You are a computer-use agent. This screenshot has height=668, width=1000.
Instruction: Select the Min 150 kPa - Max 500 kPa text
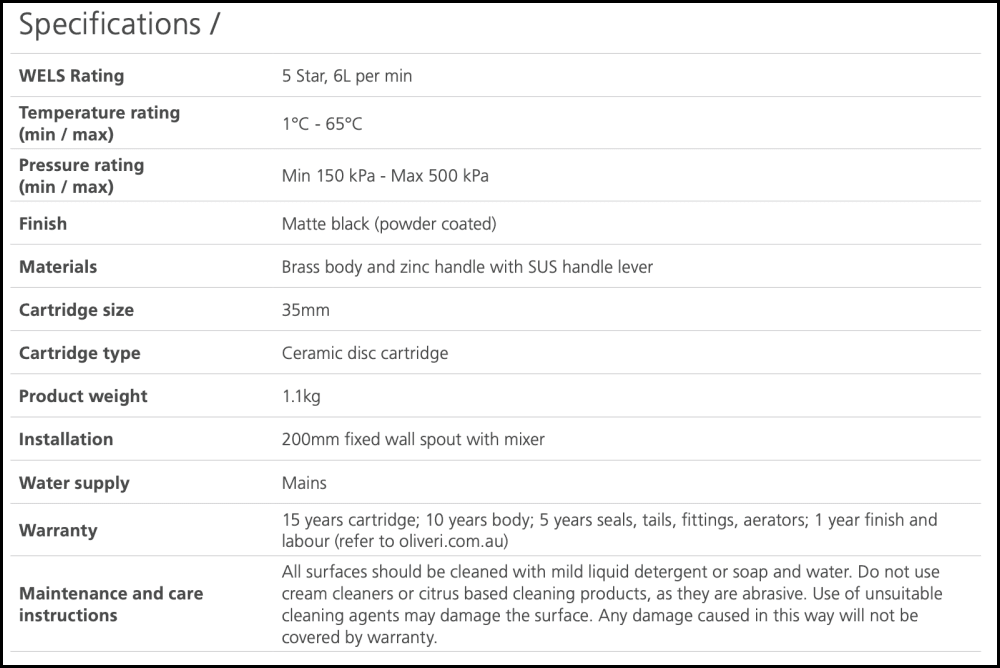coord(385,176)
